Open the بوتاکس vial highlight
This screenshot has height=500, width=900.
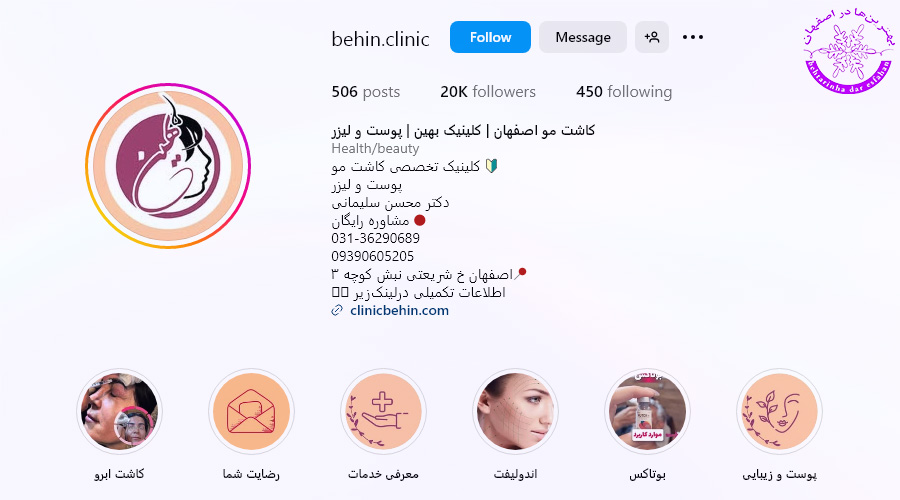click(647, 412)
